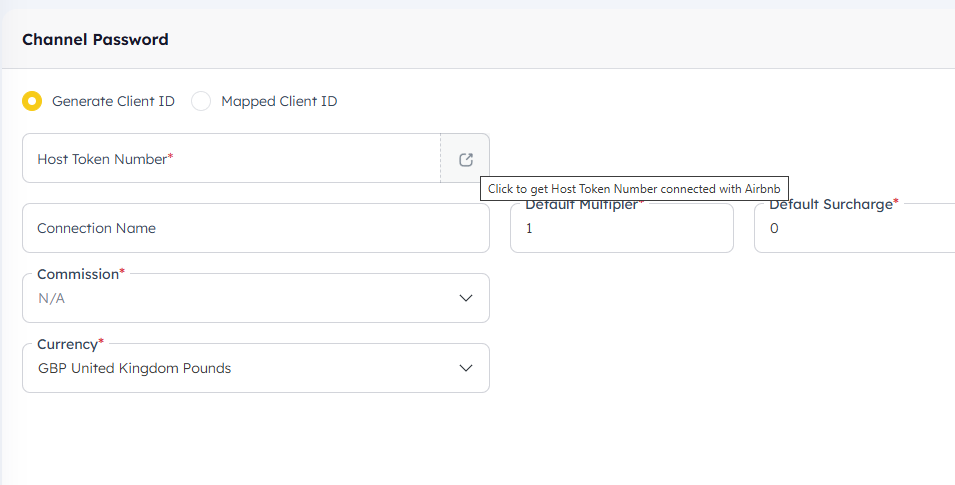955x485 pixels.
Task: Select the Mapped Client ID radio button
Action: coord(201,101)
